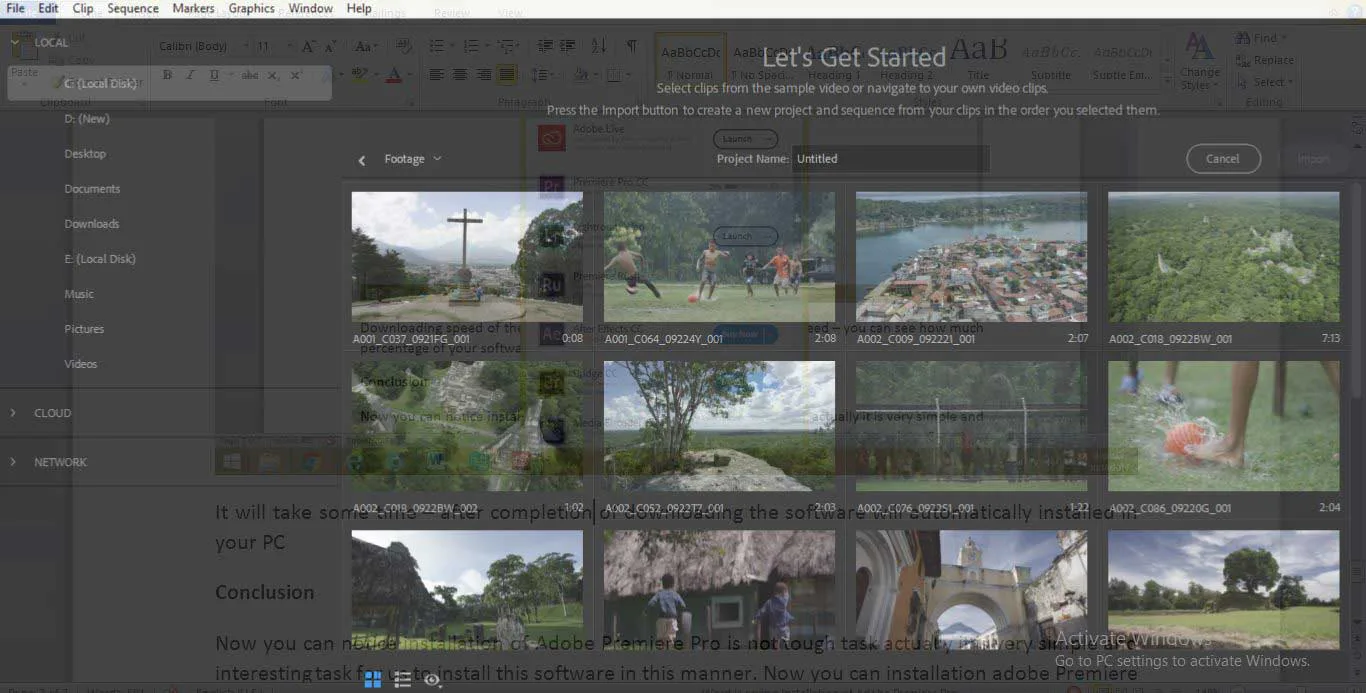Open the Window menu
This screenshot has width=1366, height=693.
point(311,8)
